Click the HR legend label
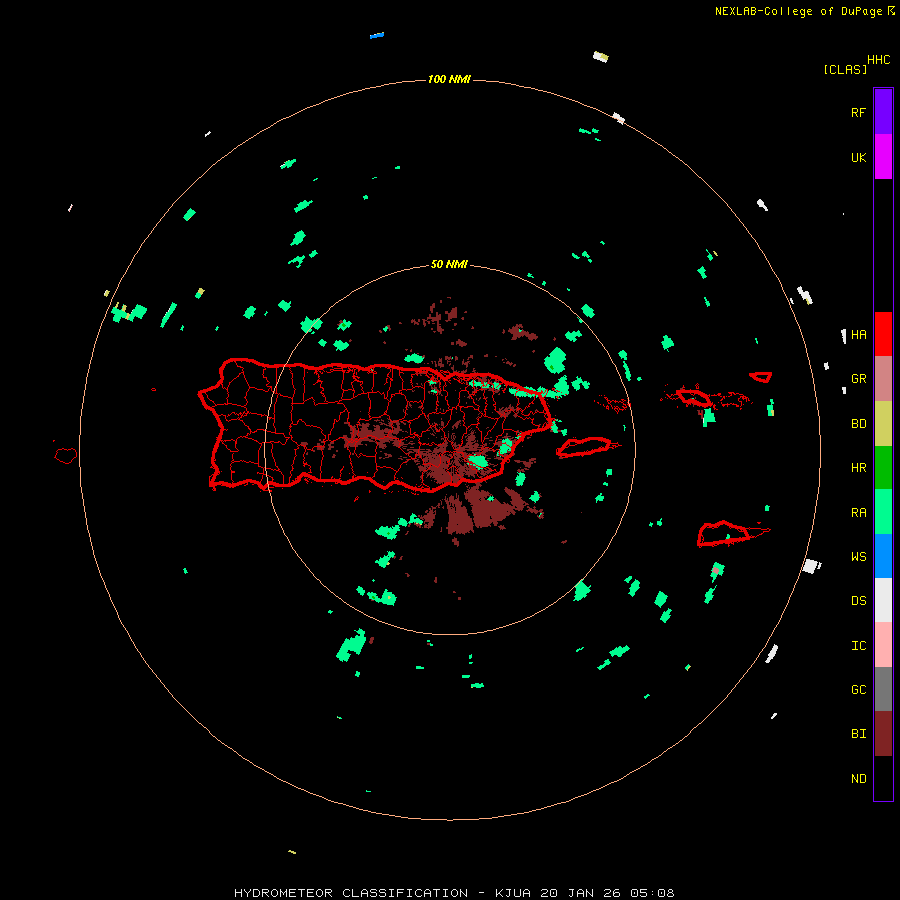The height and width of the screenshot is (900, 900). pyautogui.click(x=858, y=468)
